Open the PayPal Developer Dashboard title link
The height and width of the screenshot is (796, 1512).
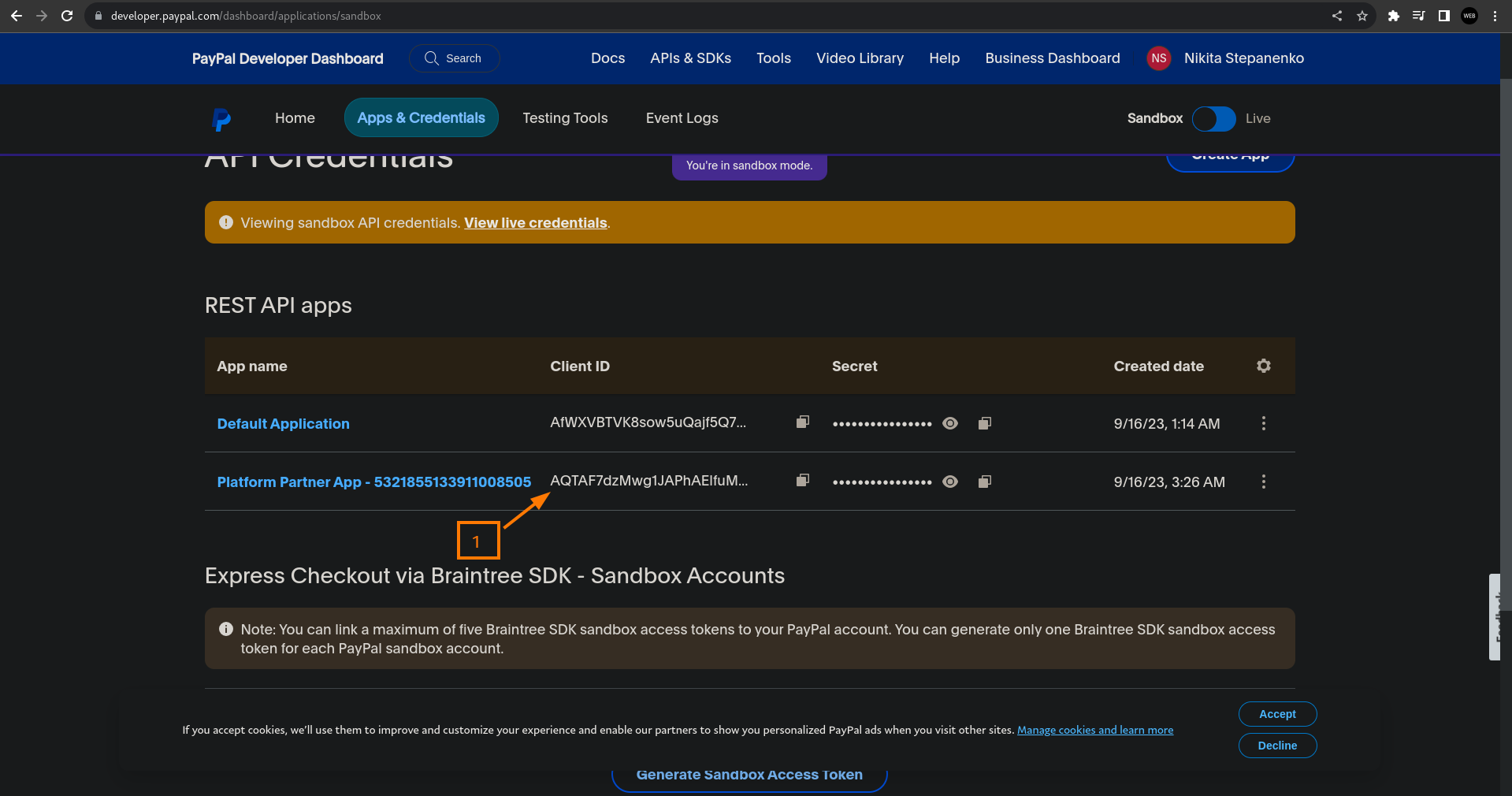tap(288, 58)
